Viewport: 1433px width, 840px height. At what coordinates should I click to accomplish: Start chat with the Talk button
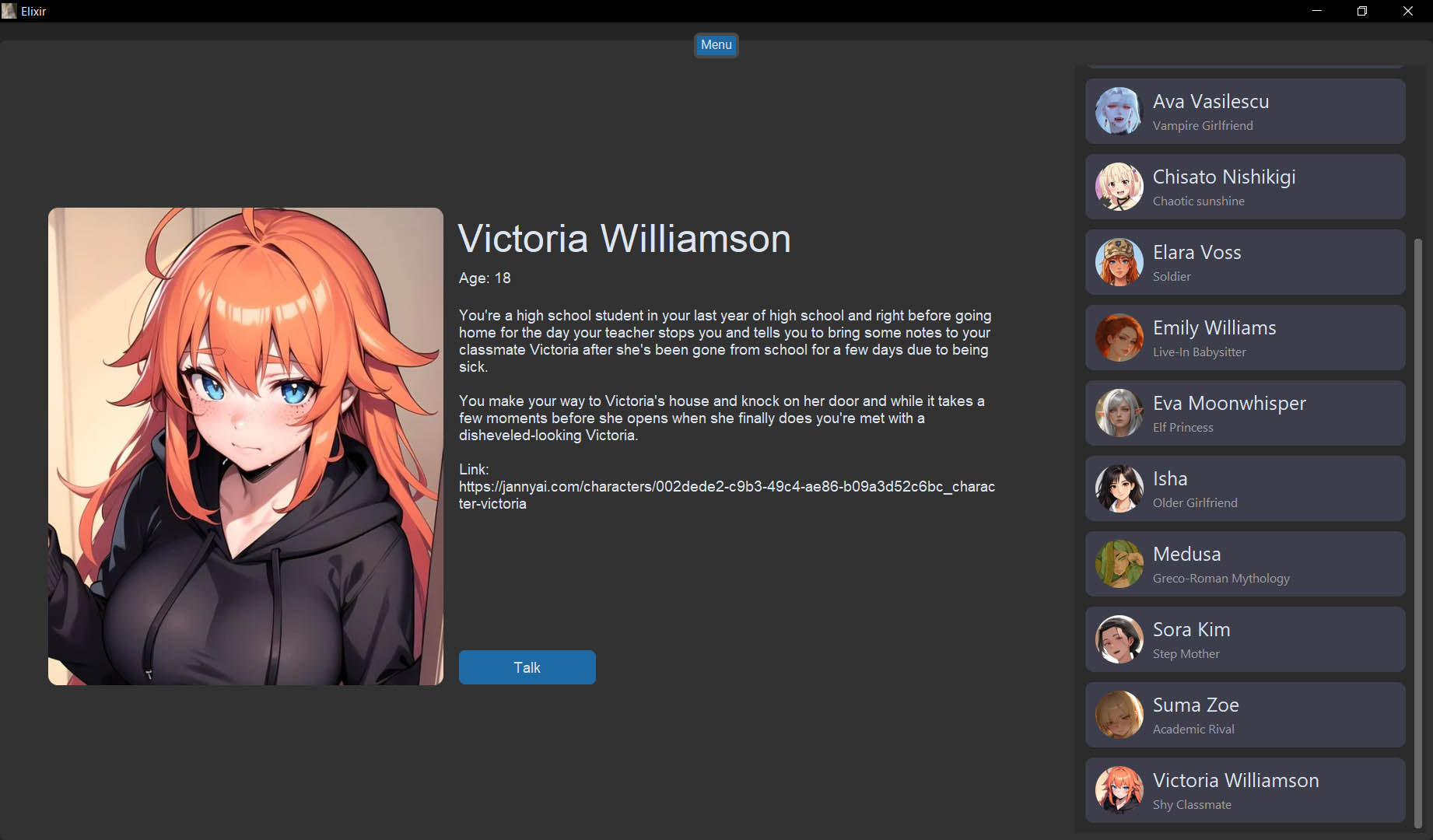point(527,667)
